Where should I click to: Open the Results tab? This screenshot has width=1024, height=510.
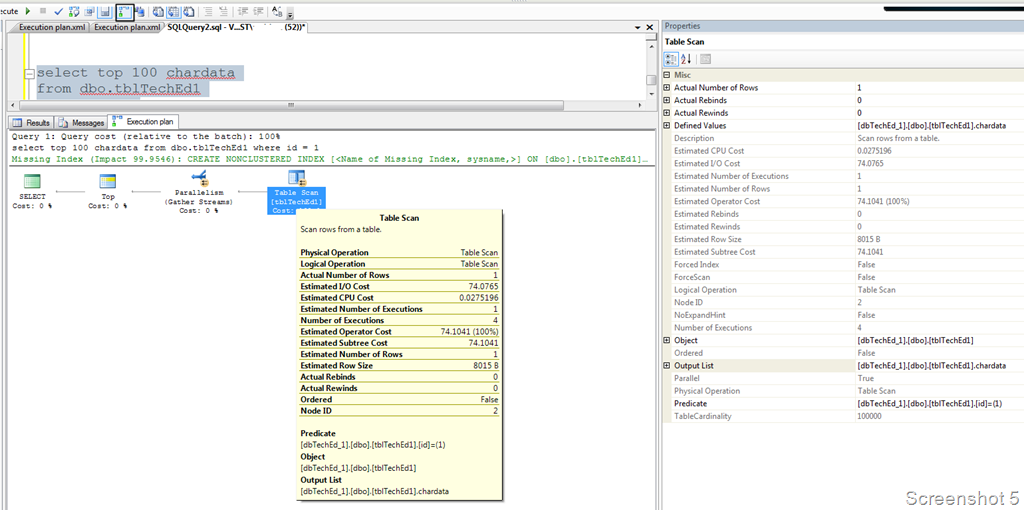click(x=32, y=122)
